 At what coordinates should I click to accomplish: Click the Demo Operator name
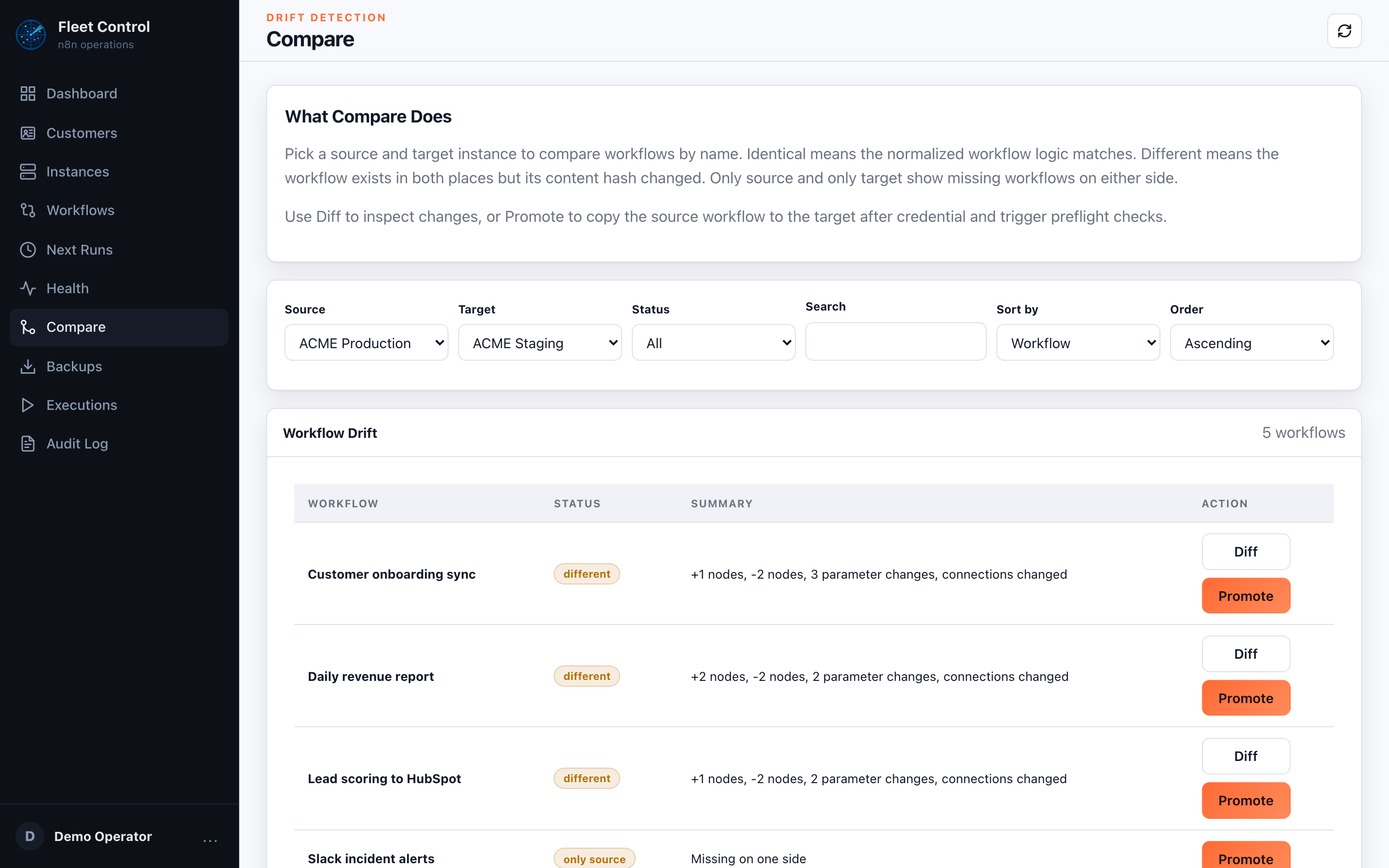[x=103, y=837]
